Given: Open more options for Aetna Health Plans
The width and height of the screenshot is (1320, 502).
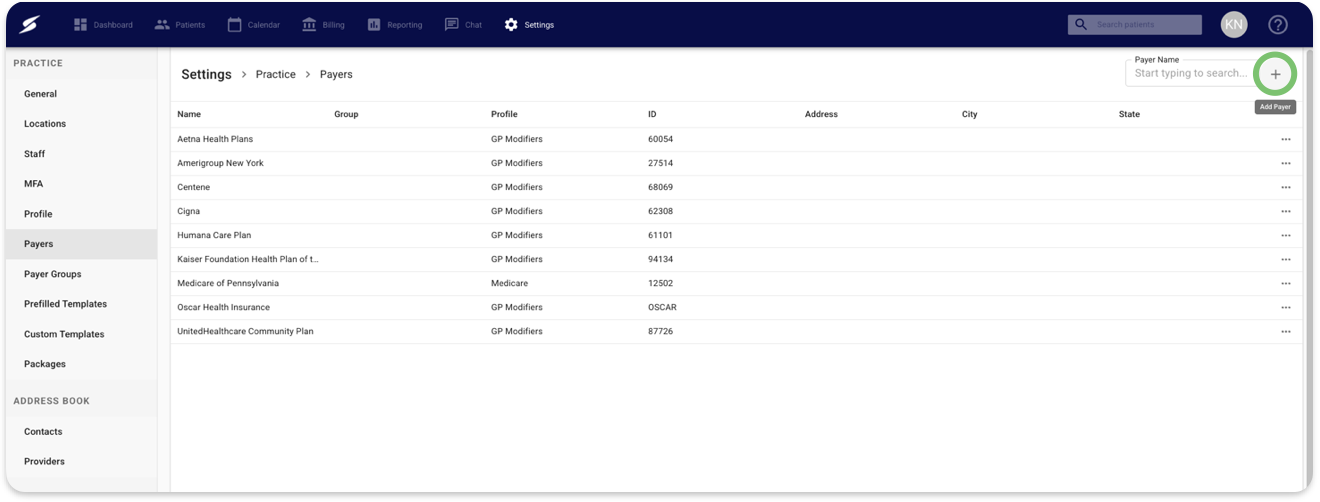Looking at the screenshot, I should [x=1286, y=139].
